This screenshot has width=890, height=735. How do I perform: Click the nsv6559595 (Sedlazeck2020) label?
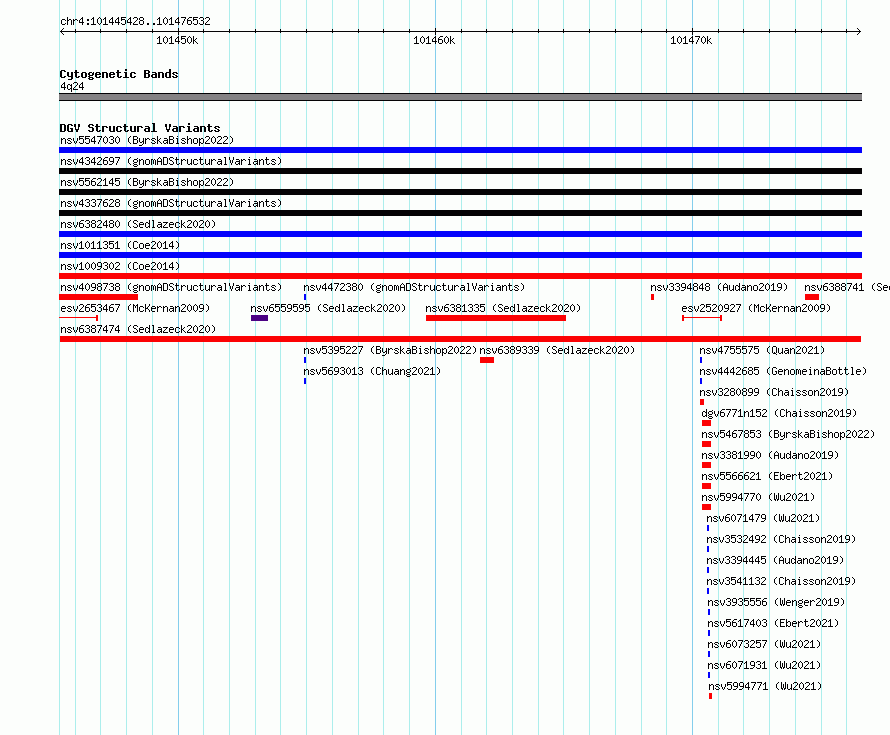(328, 308)
